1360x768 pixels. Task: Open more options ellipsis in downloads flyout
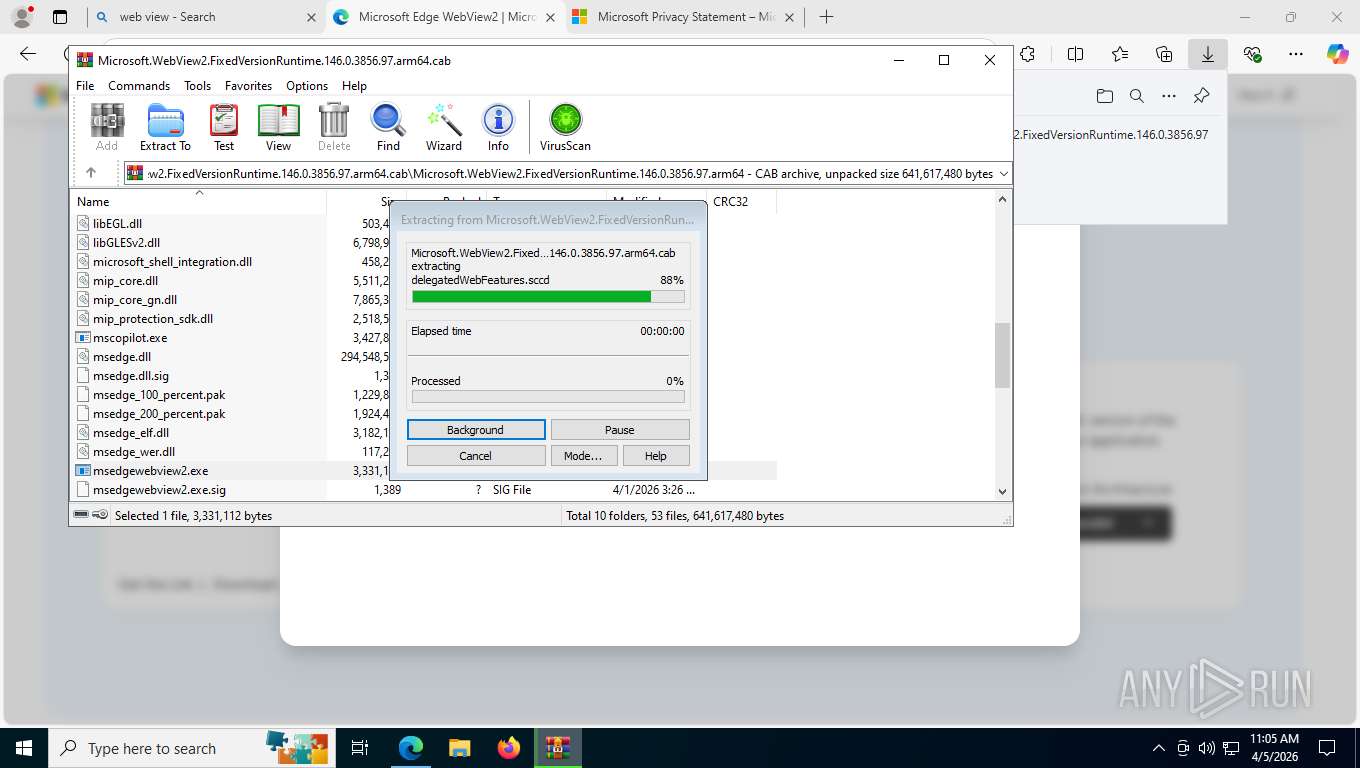click(x=1169, y=96)
